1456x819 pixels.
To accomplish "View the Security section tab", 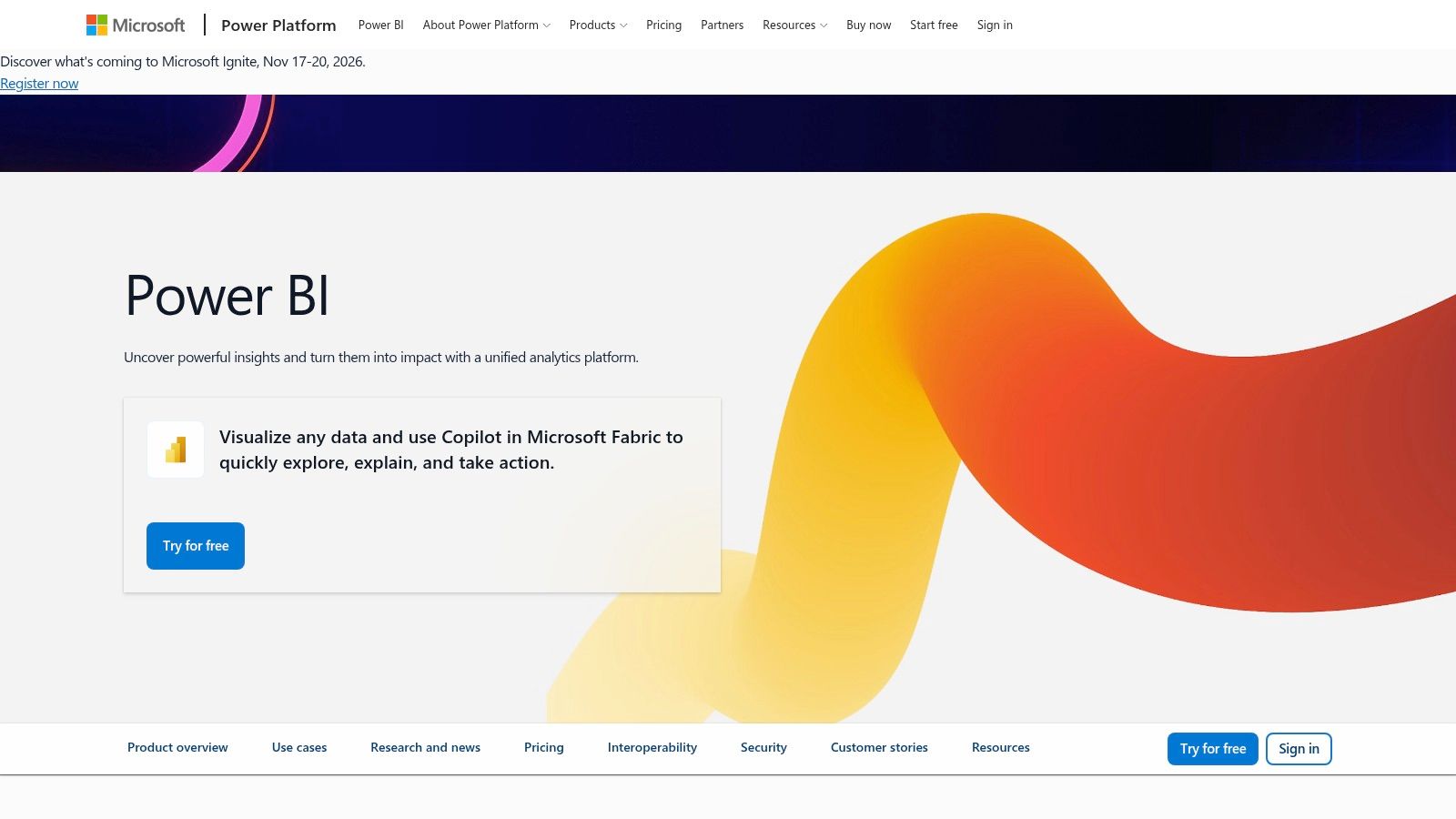I will point(763,748).
